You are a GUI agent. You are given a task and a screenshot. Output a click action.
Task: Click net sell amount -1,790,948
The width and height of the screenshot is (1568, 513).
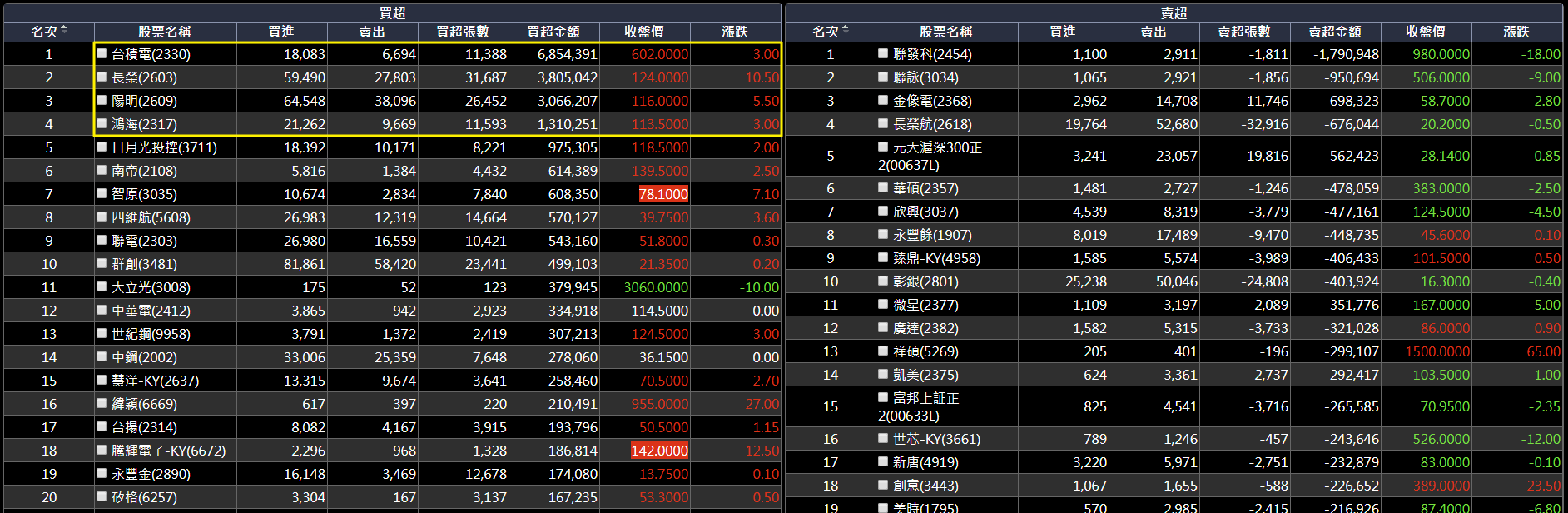[x=1346, y=54]
